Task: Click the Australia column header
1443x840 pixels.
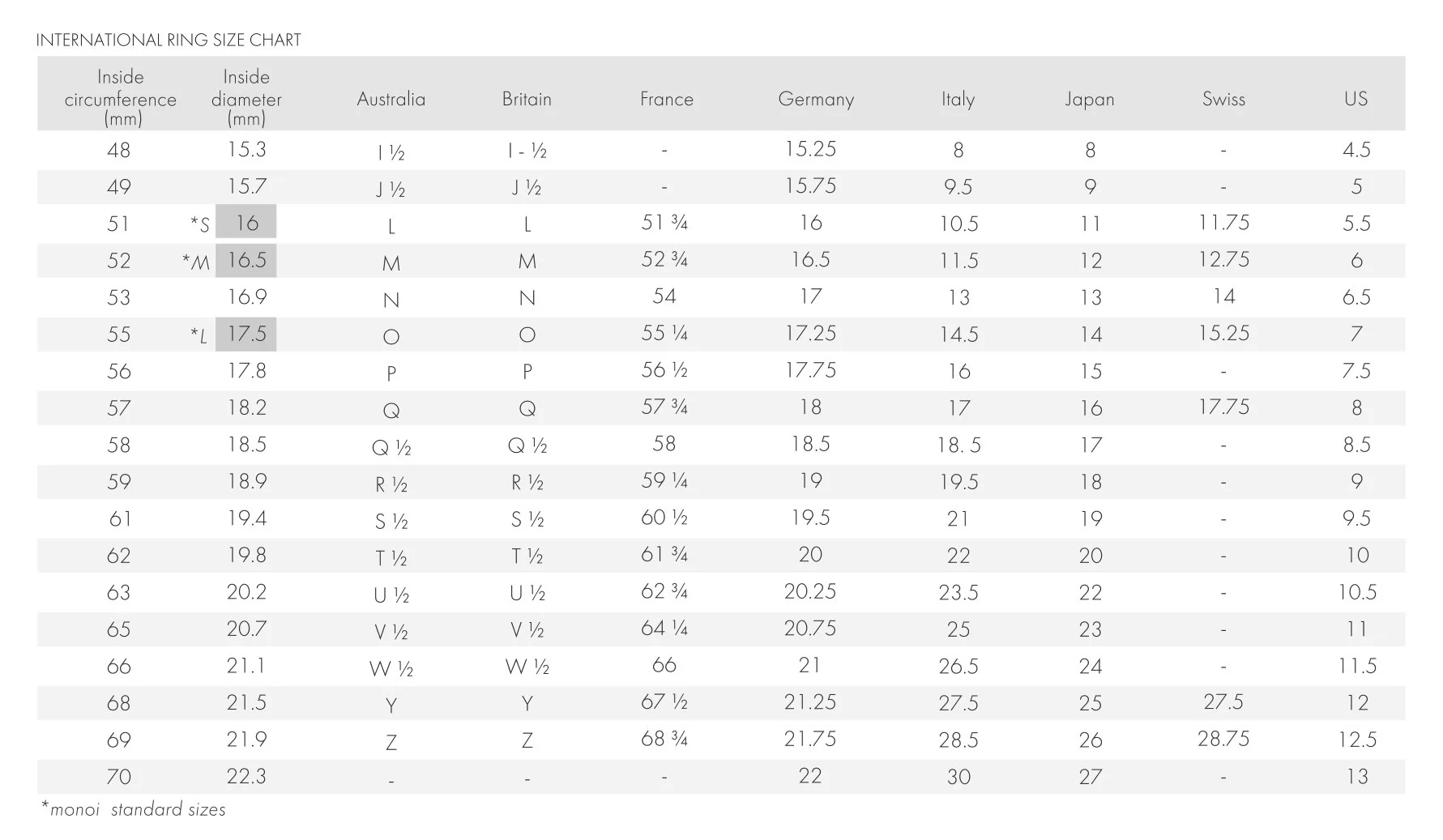Action: point(391,100)
